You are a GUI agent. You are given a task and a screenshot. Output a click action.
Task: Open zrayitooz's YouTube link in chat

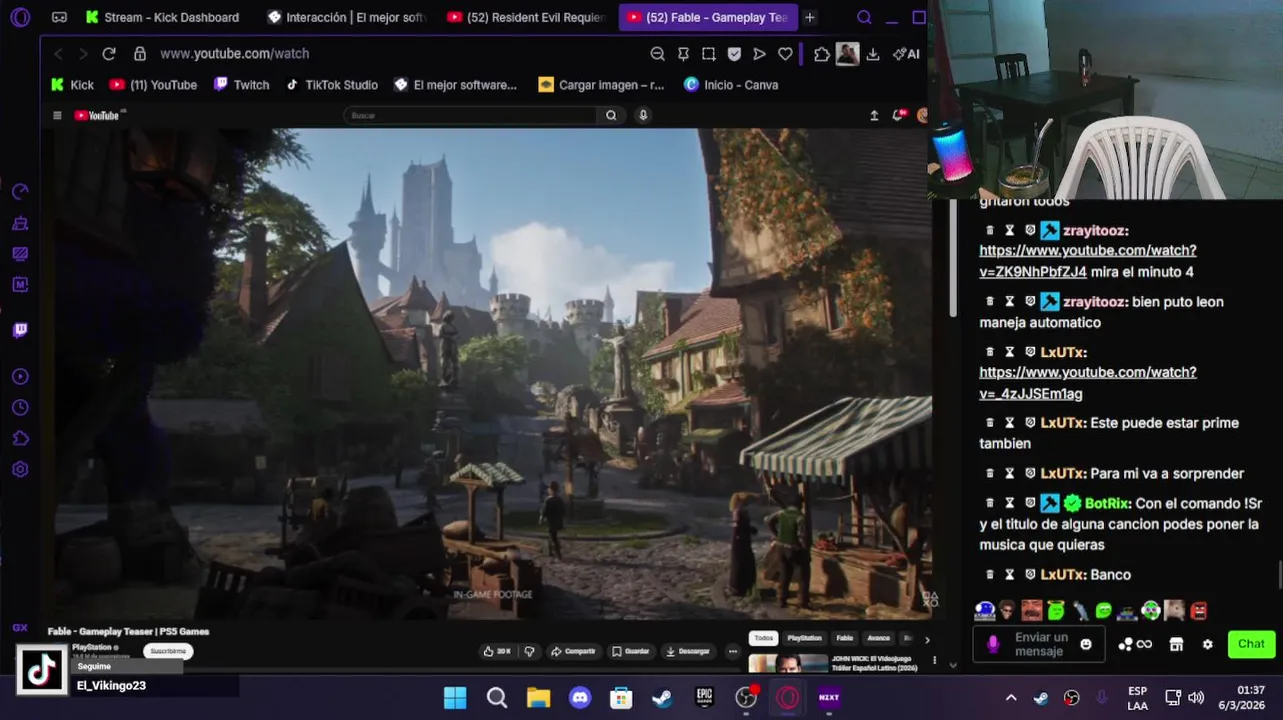[x=1087, y=261]
